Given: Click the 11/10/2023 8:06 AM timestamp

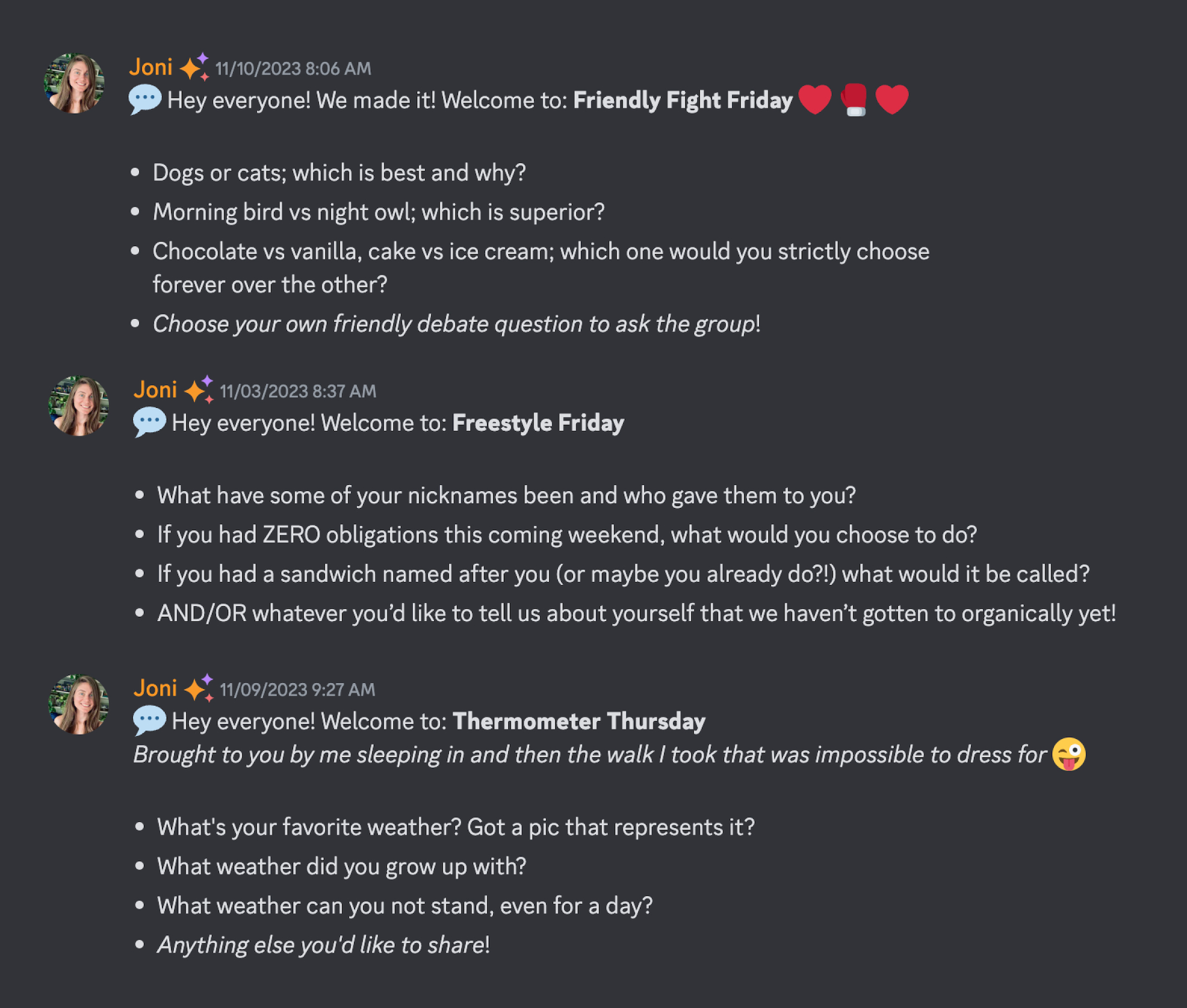Looking at the screenshot, I should tap(293, 68).
